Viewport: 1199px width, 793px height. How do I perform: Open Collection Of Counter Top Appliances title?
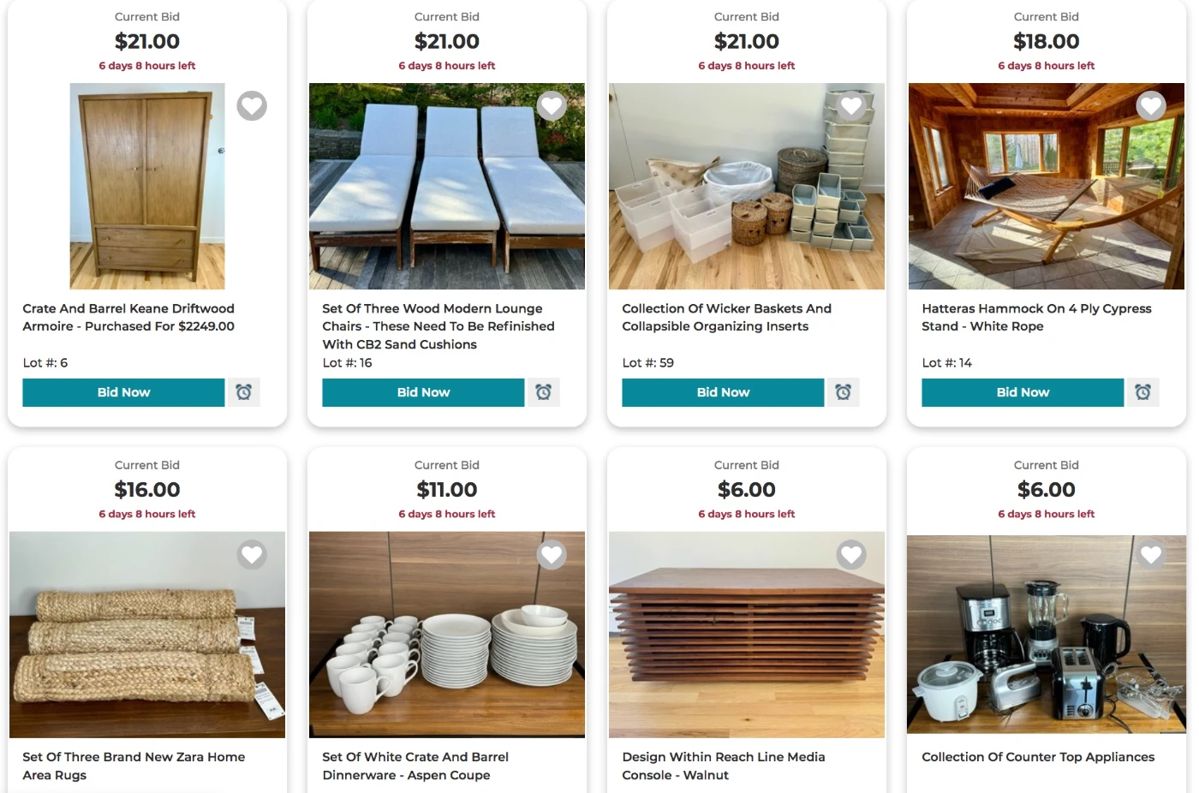pos(1038,757)
